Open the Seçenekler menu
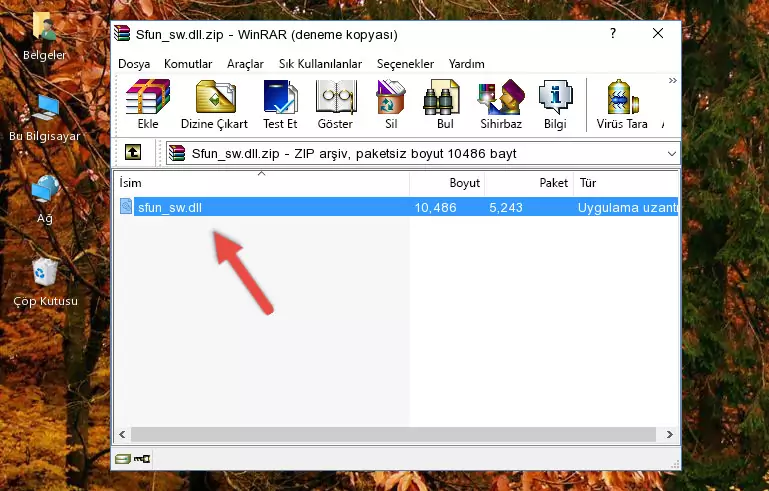The height and width of the screenshot is (491, 769). click(405, 64)
